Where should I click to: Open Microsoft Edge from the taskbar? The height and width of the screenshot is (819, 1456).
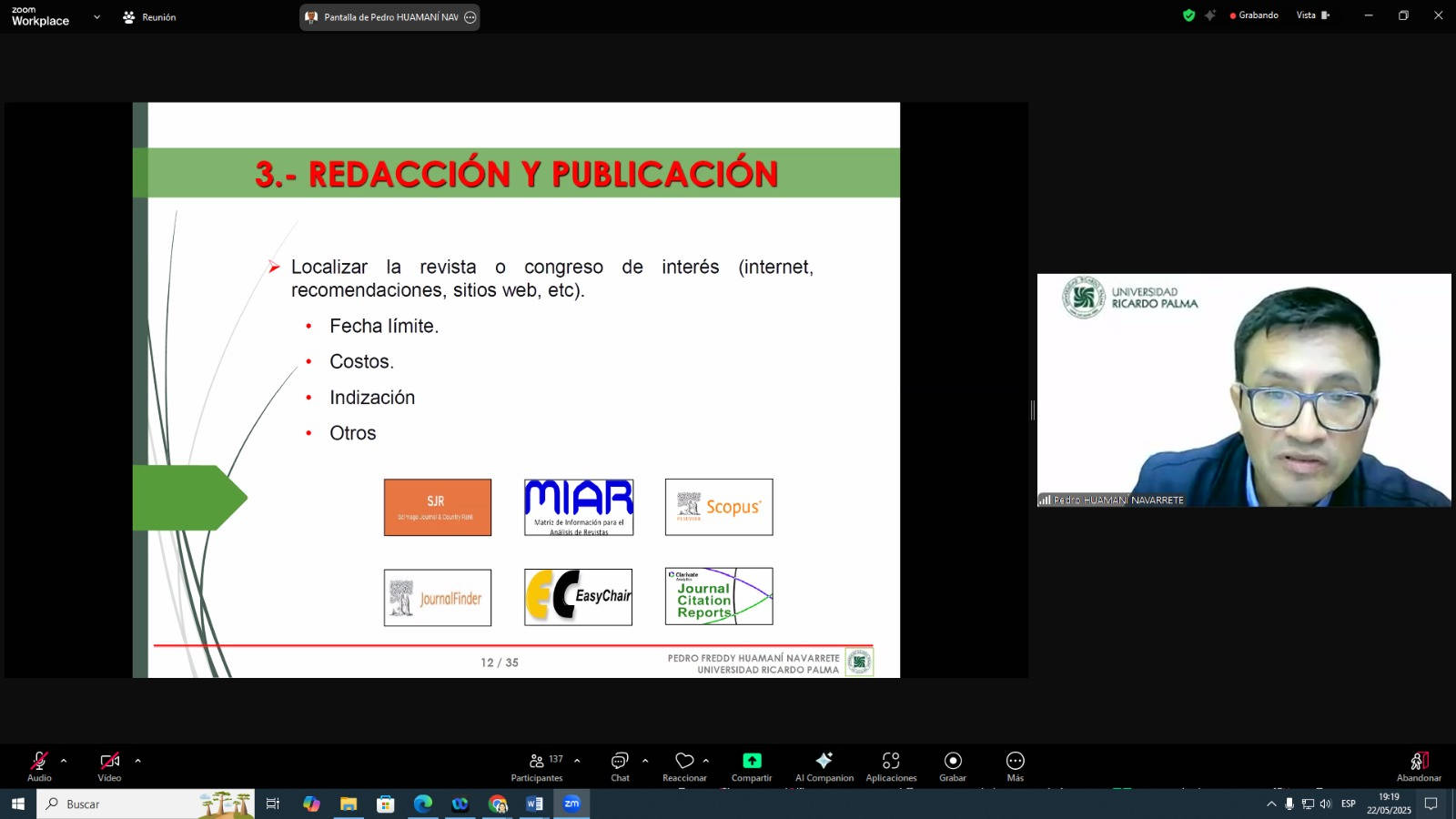tap(423, 804)
